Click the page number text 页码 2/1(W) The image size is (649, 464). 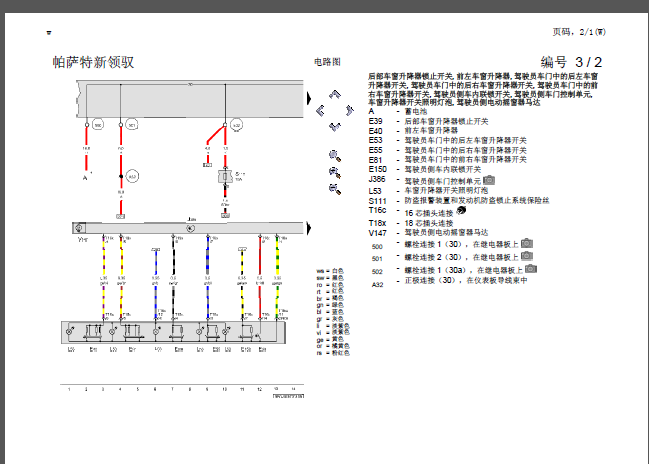(579, 32)
